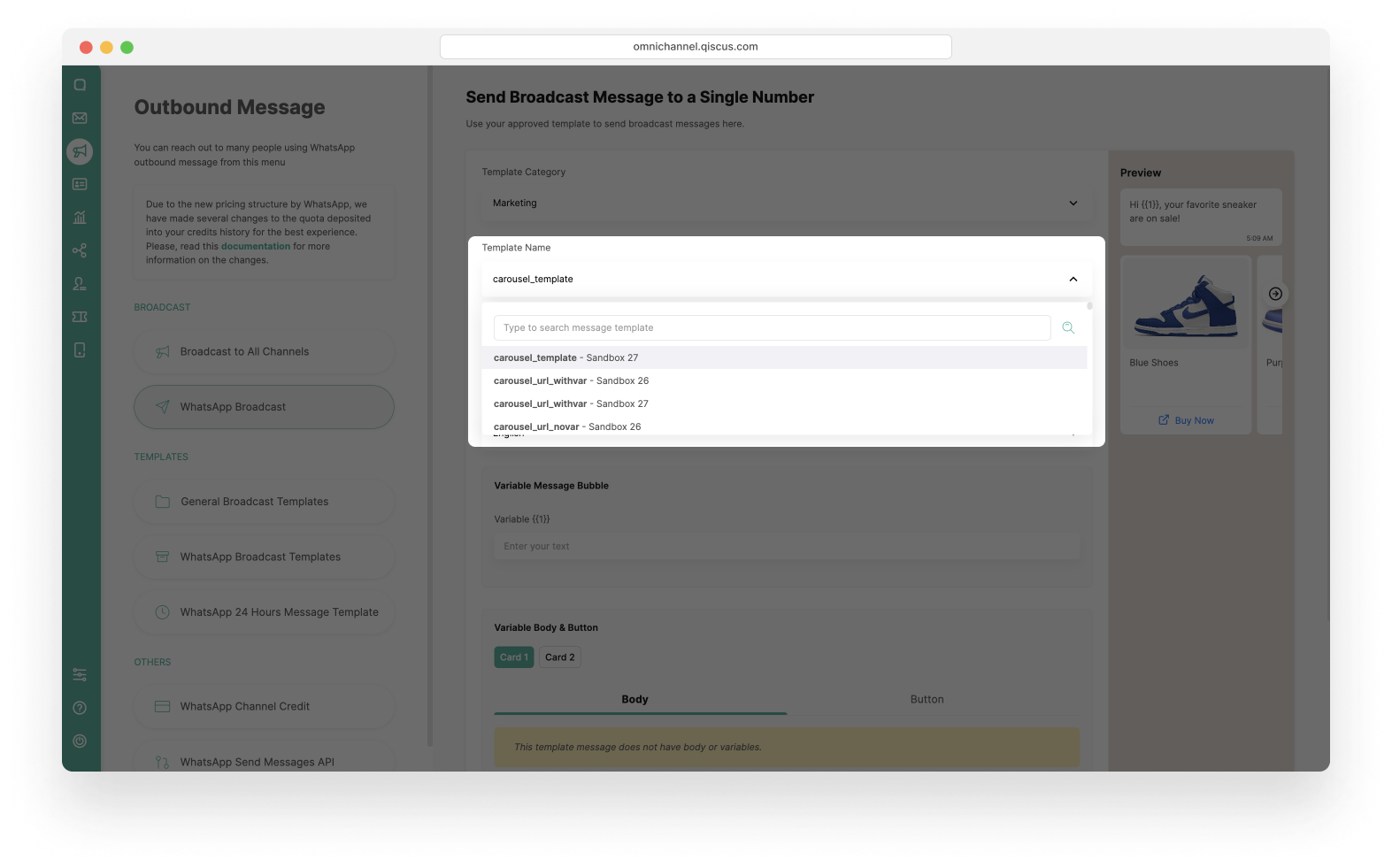This screenshot has height=868, width=1392.
Task: Open Broadcast to All Channels menu item
Action: 264,352
